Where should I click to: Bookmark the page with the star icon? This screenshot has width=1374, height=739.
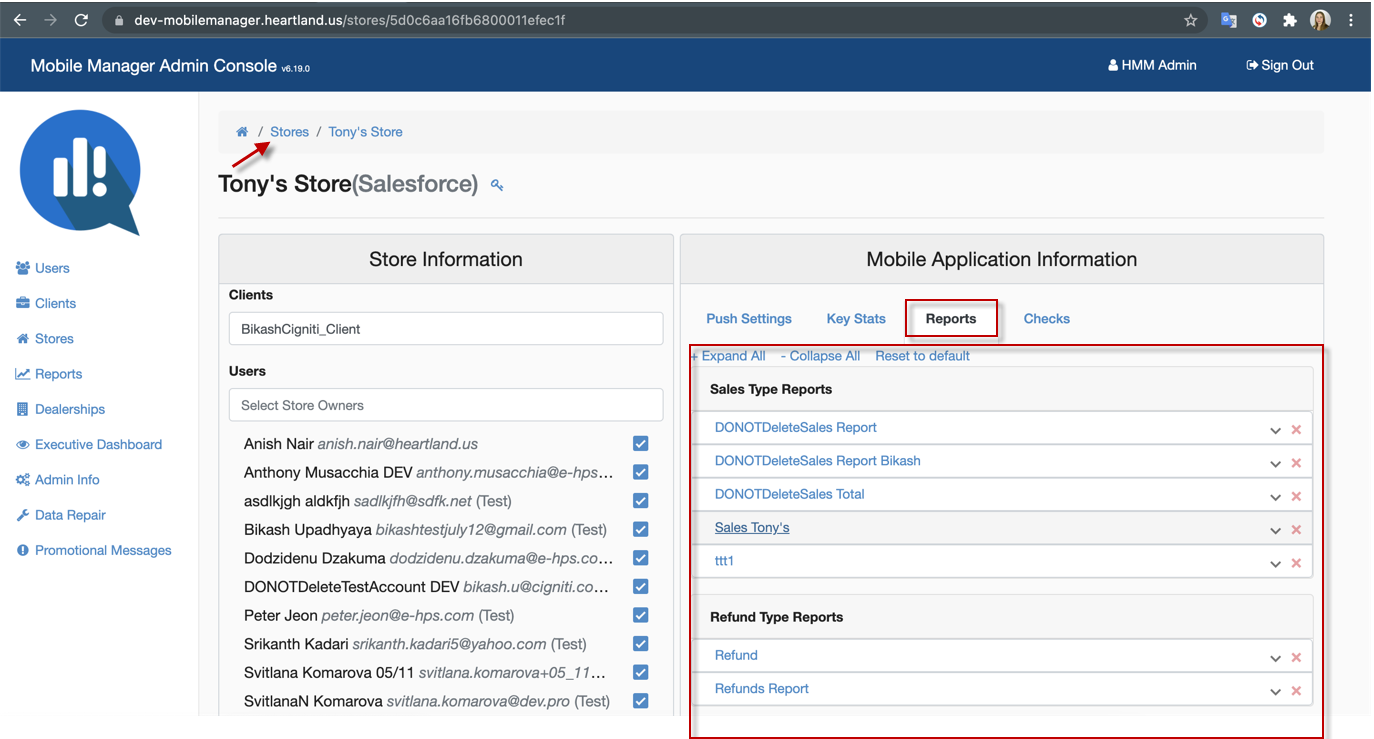point(1190,20)
